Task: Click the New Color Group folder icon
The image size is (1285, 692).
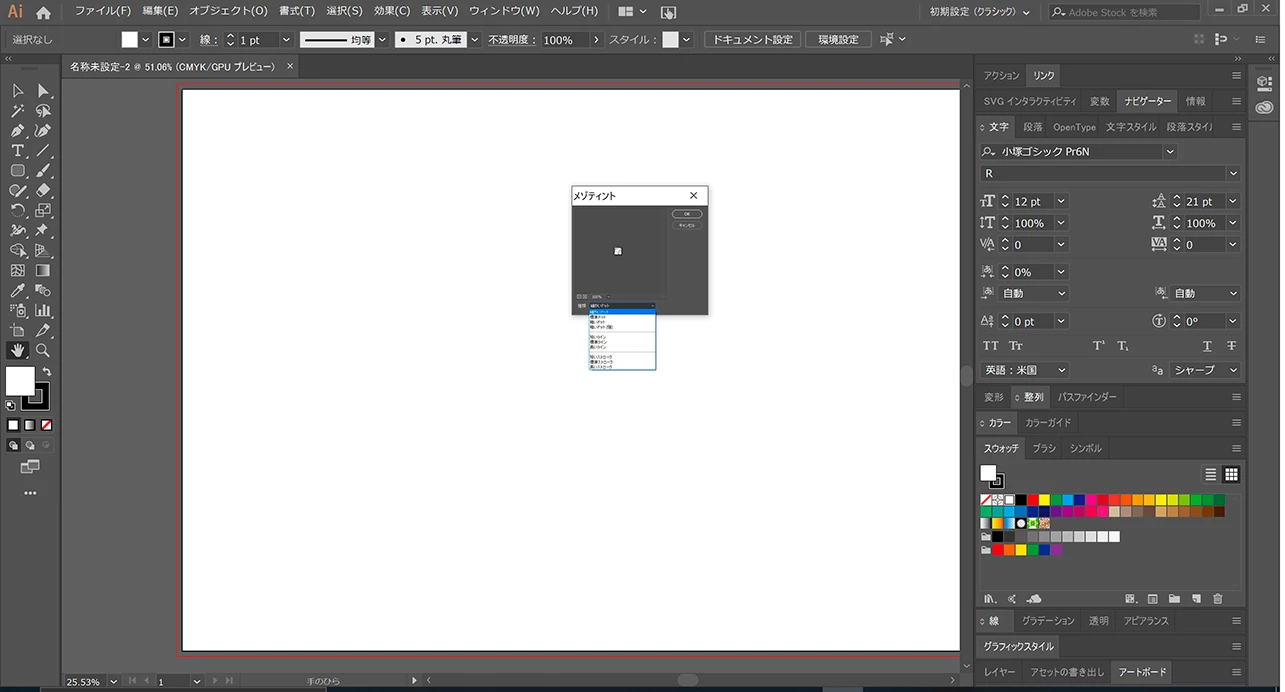Action: [x=1174, y=599]
